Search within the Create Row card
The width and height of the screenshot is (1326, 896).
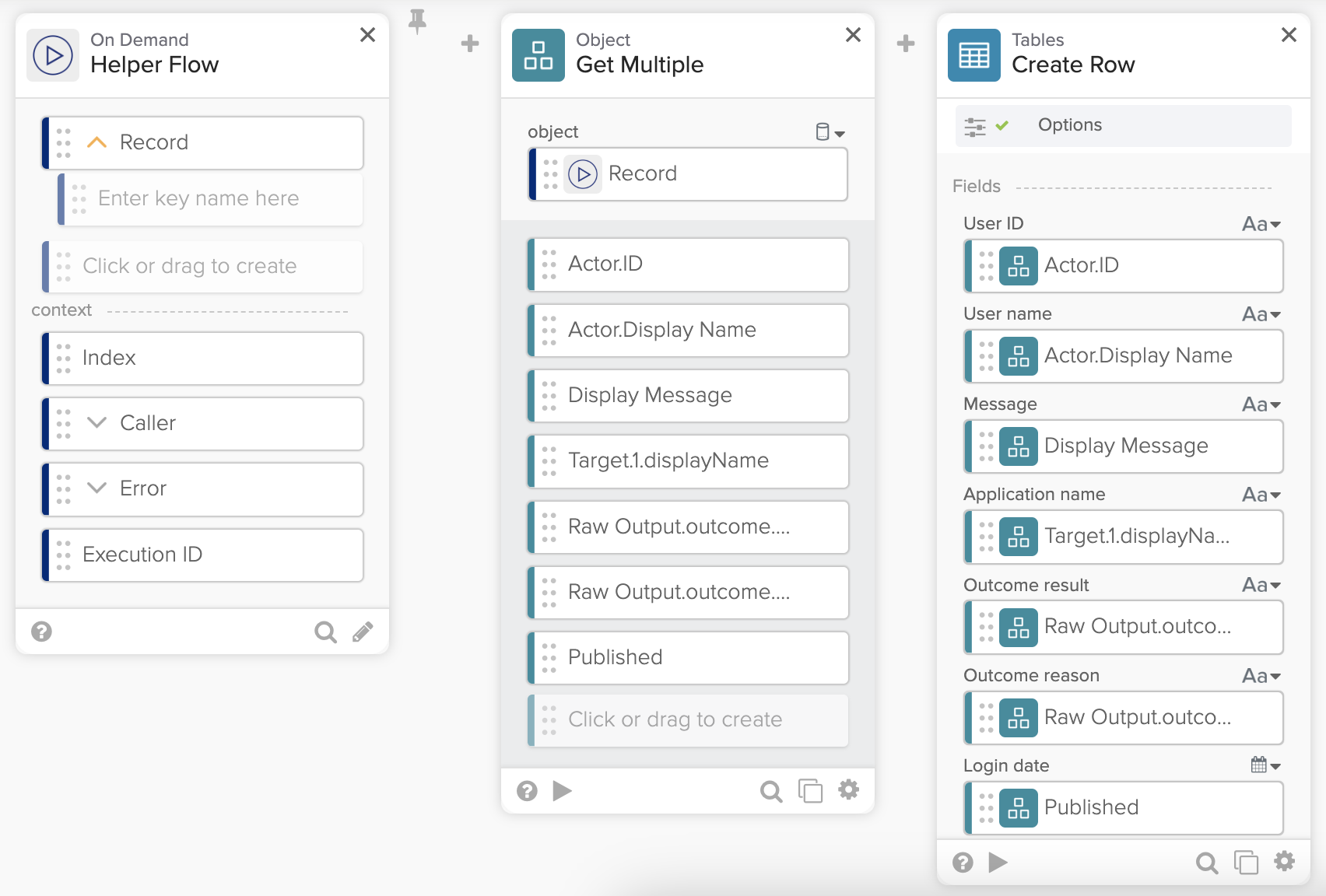click(x=1206, y=863)
